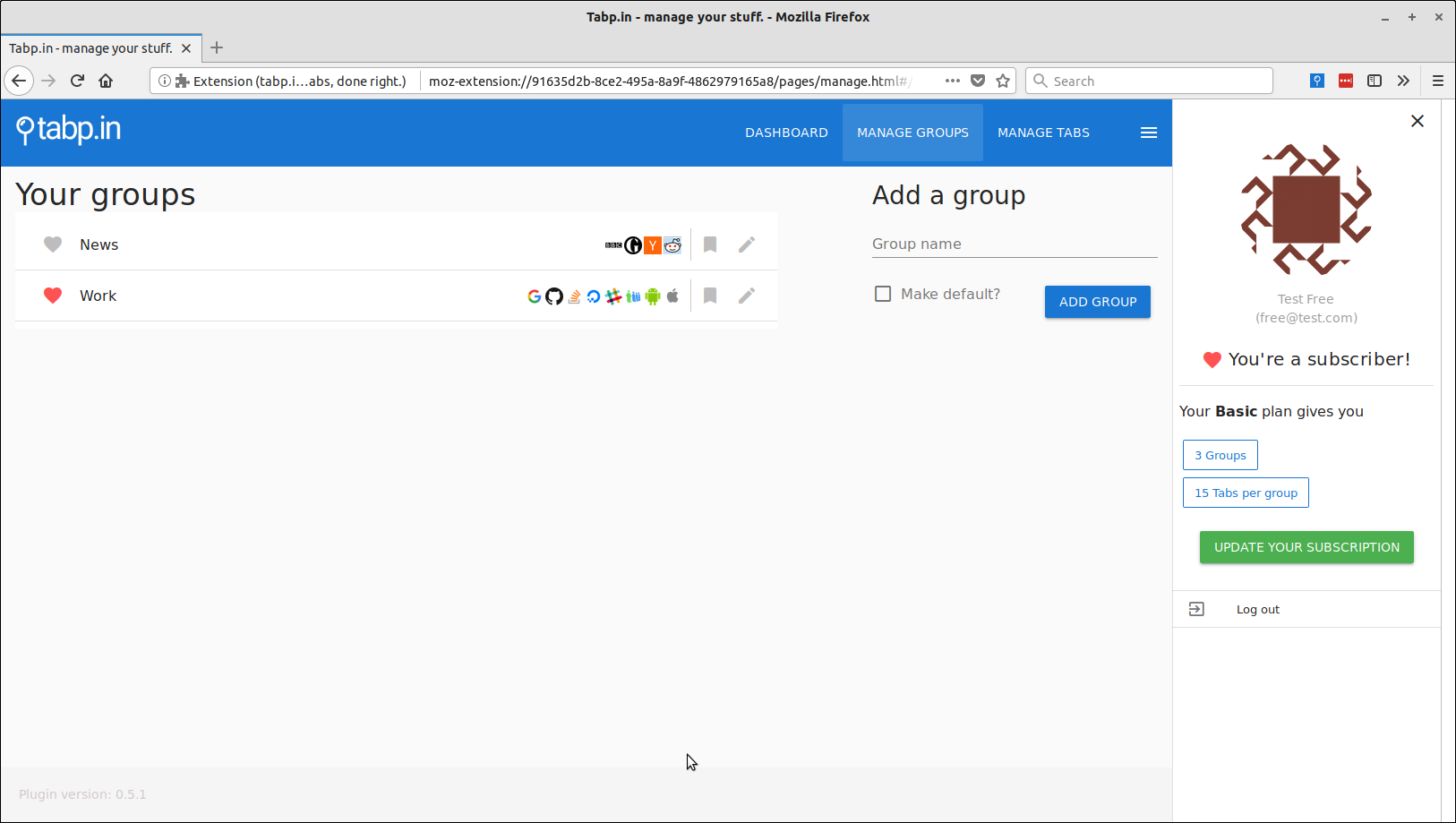Open page actions three-dot menu in URL bar
The image size is (1456, 823).
953,81
